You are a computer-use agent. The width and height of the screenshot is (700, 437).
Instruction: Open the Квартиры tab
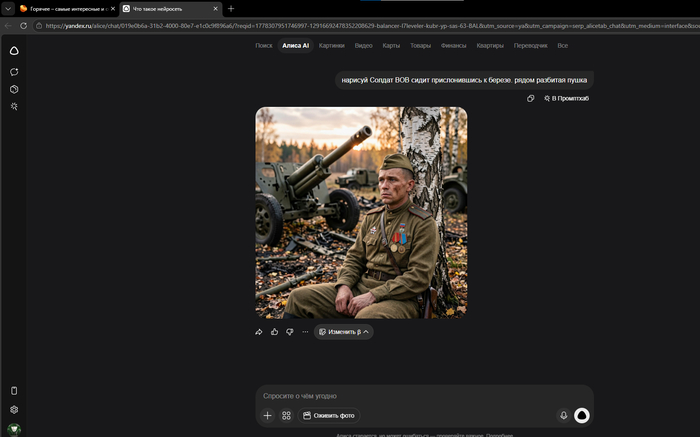tap(490, 46)
